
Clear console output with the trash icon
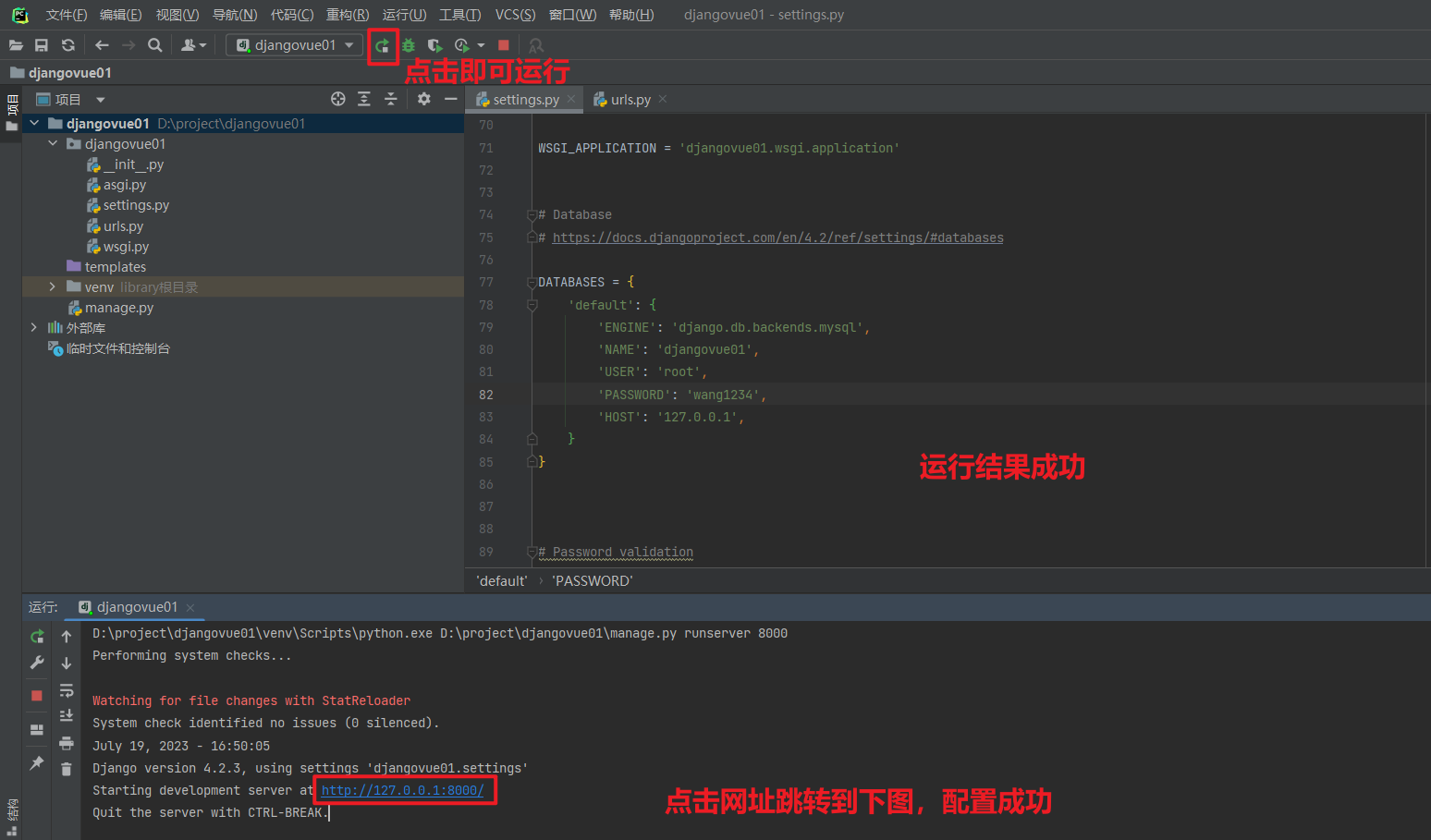(67, 769)
